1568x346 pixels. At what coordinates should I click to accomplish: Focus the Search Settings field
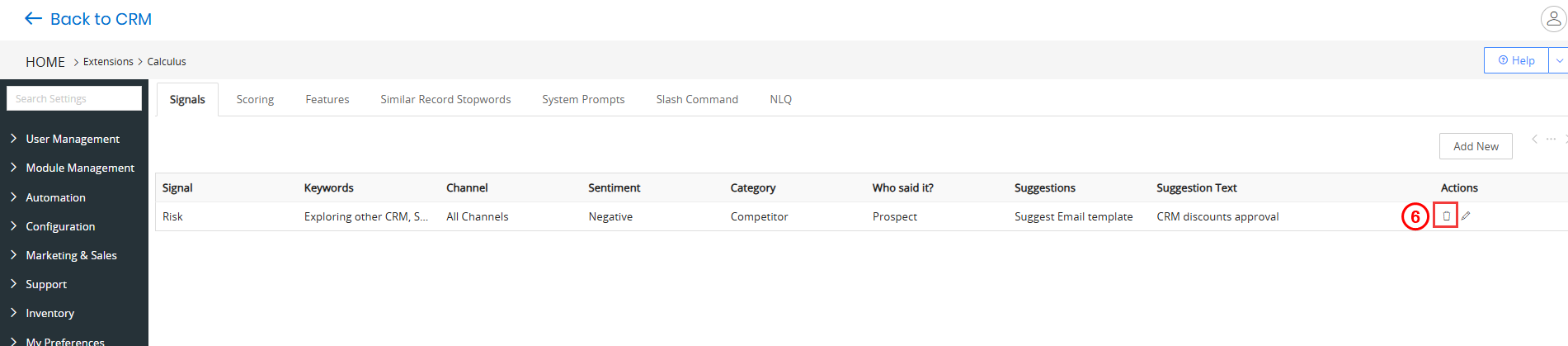tap(74, 98)
